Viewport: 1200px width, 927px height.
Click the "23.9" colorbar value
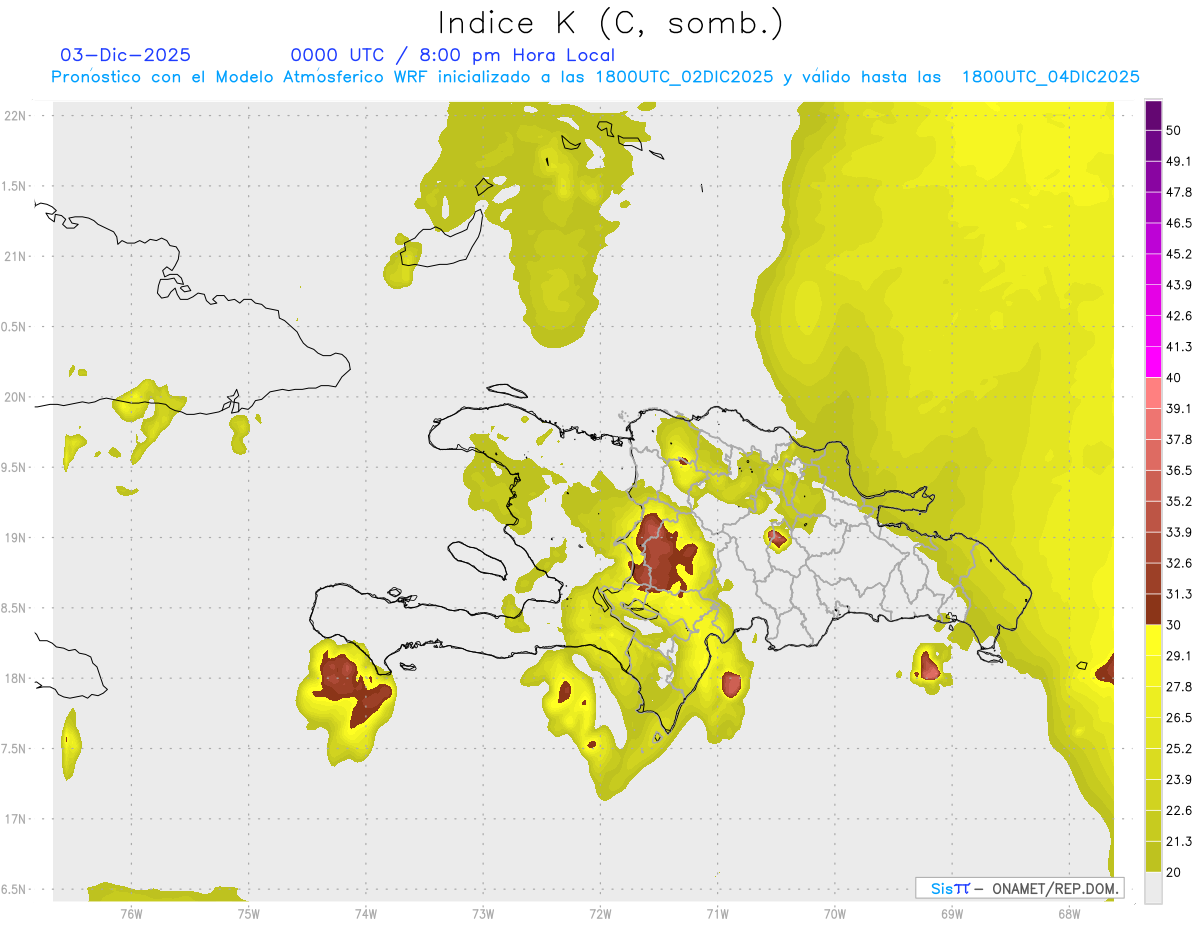coord(1179,780)
